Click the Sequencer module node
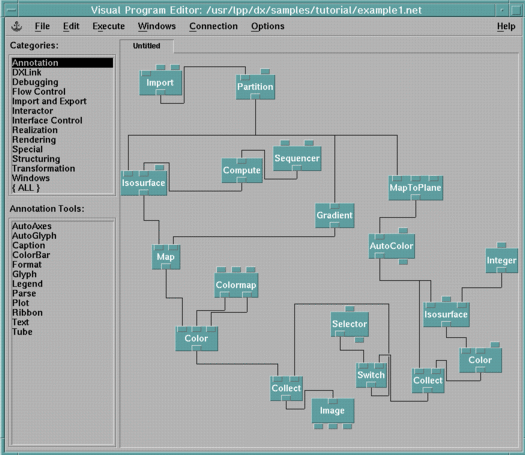 point(297,158)
